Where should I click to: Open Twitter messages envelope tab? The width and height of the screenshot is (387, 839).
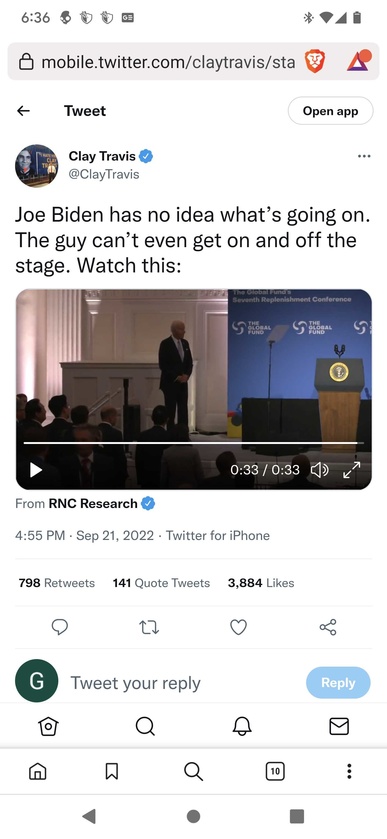pyautogui.click(x=338, y=726)
